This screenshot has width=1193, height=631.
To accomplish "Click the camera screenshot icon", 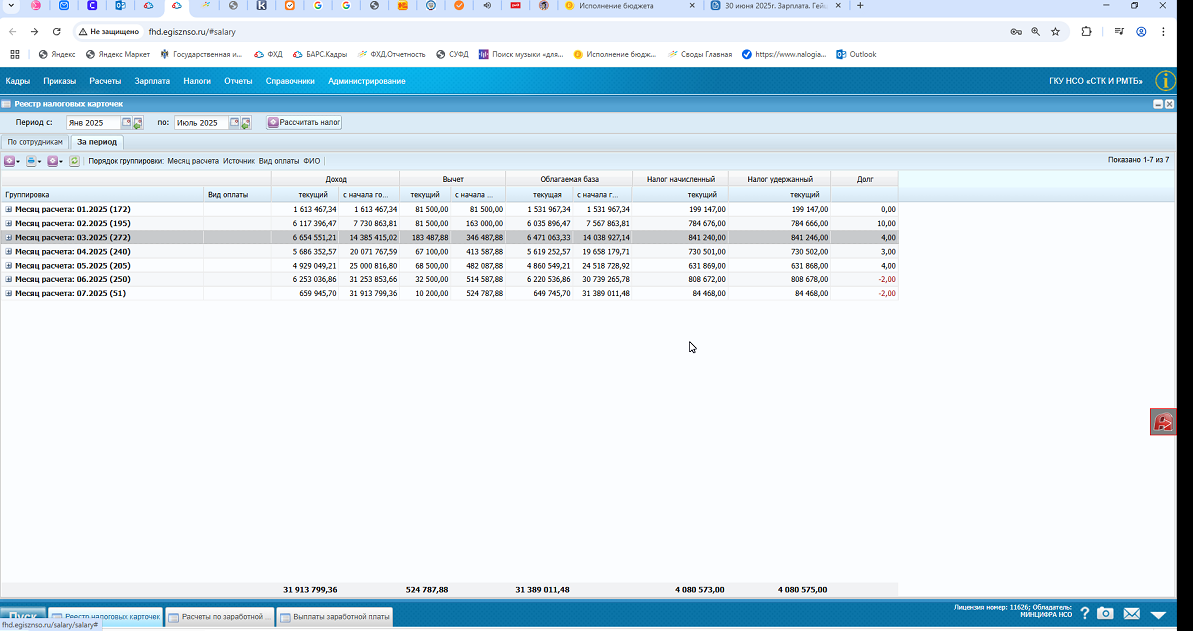I will [1106, 613].
